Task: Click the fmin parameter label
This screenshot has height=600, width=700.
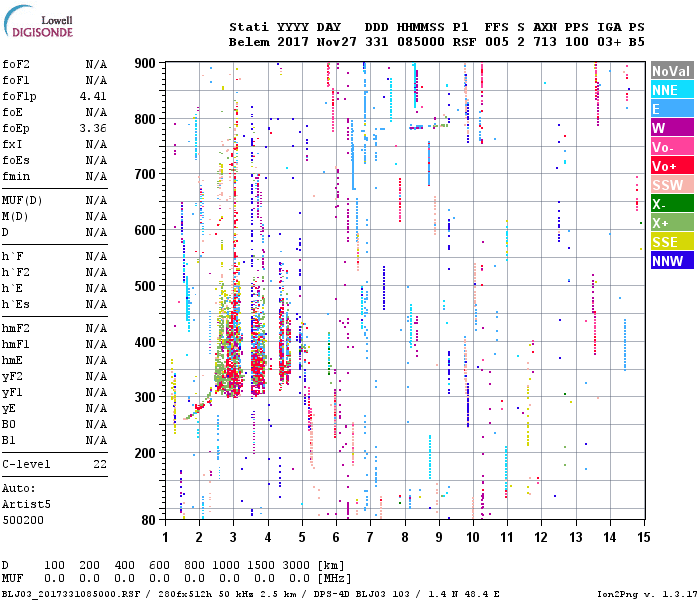Action: (x=16, y=177)
